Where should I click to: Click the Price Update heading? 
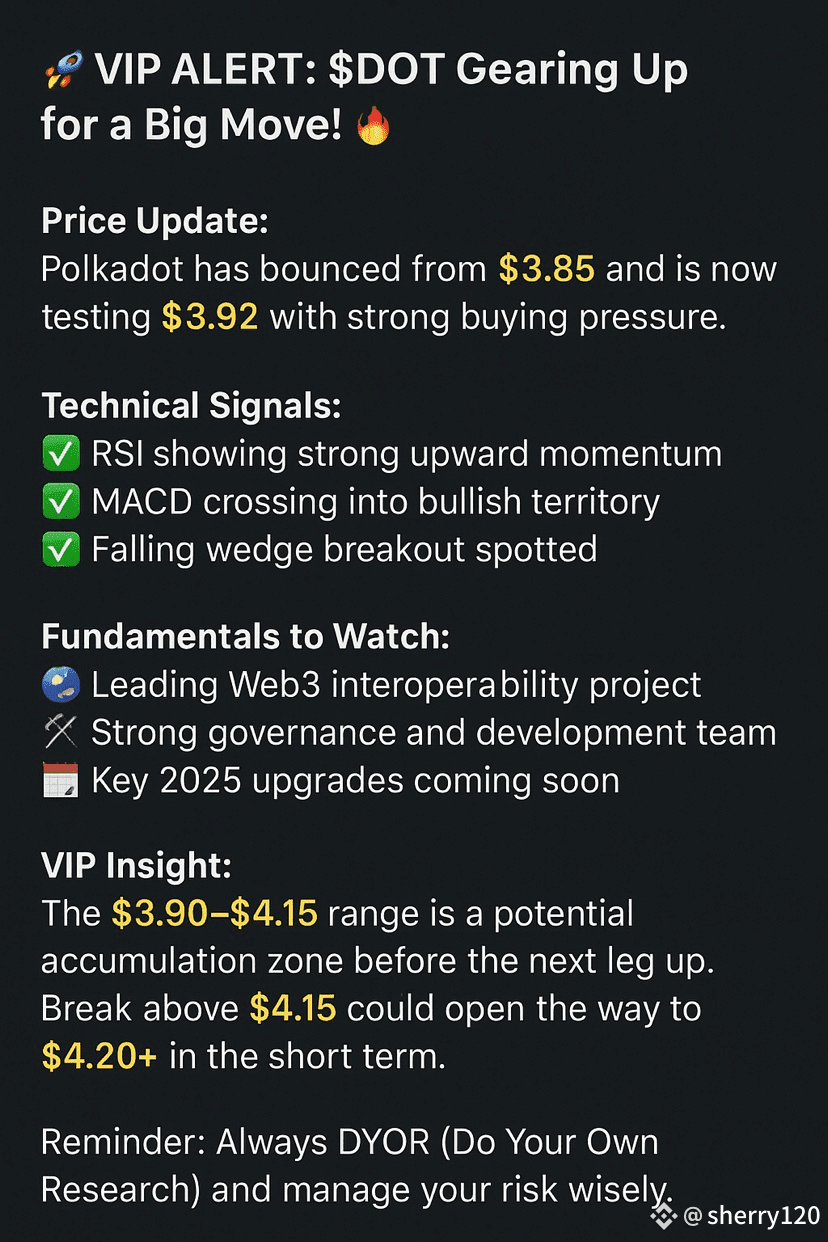155,222
